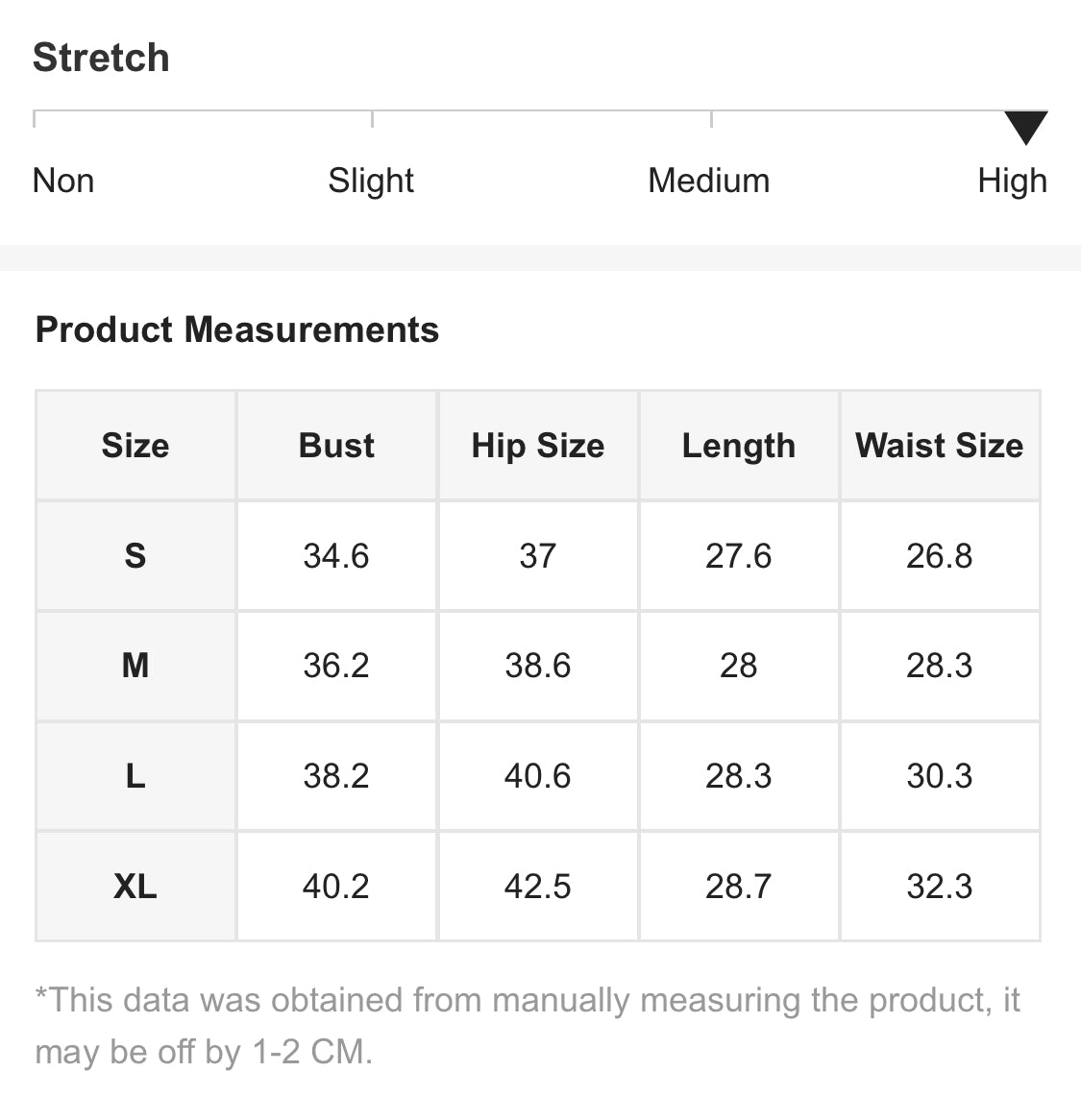
Task: Click the High stretch triangle marker
Action: (x=1026, y=128)
